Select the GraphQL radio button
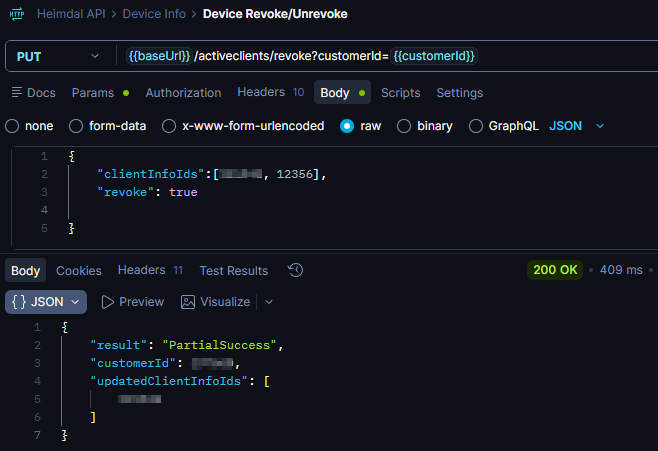Image resolution: width=658 pixels, height=451 pixels. (476, 126)
